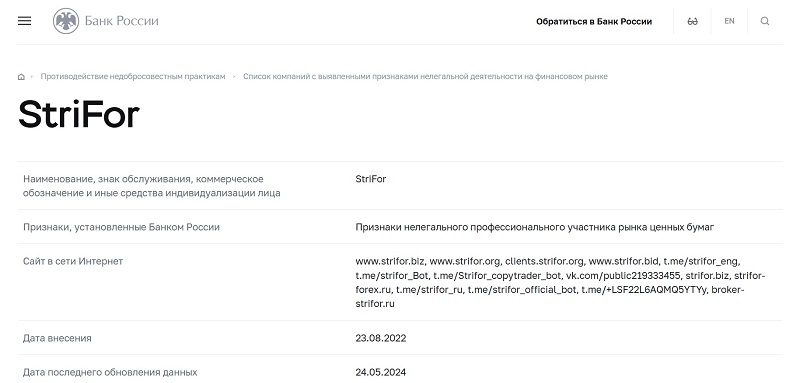Click Обратиться в Банк России link

point(594,21)
